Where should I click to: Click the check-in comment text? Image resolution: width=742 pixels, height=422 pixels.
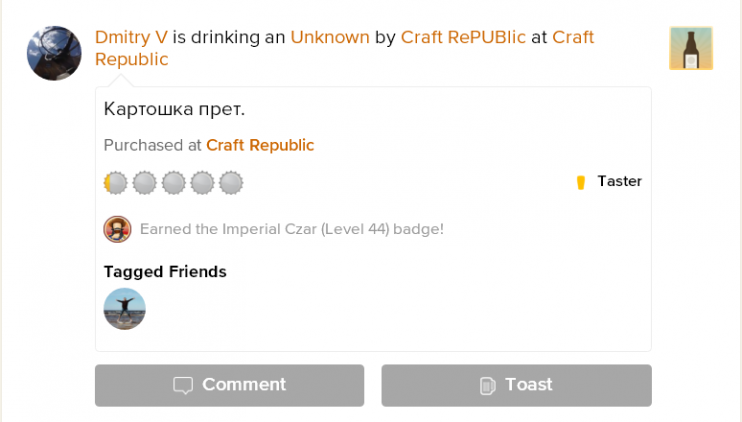pyautogui.click(x=174, y=108)
